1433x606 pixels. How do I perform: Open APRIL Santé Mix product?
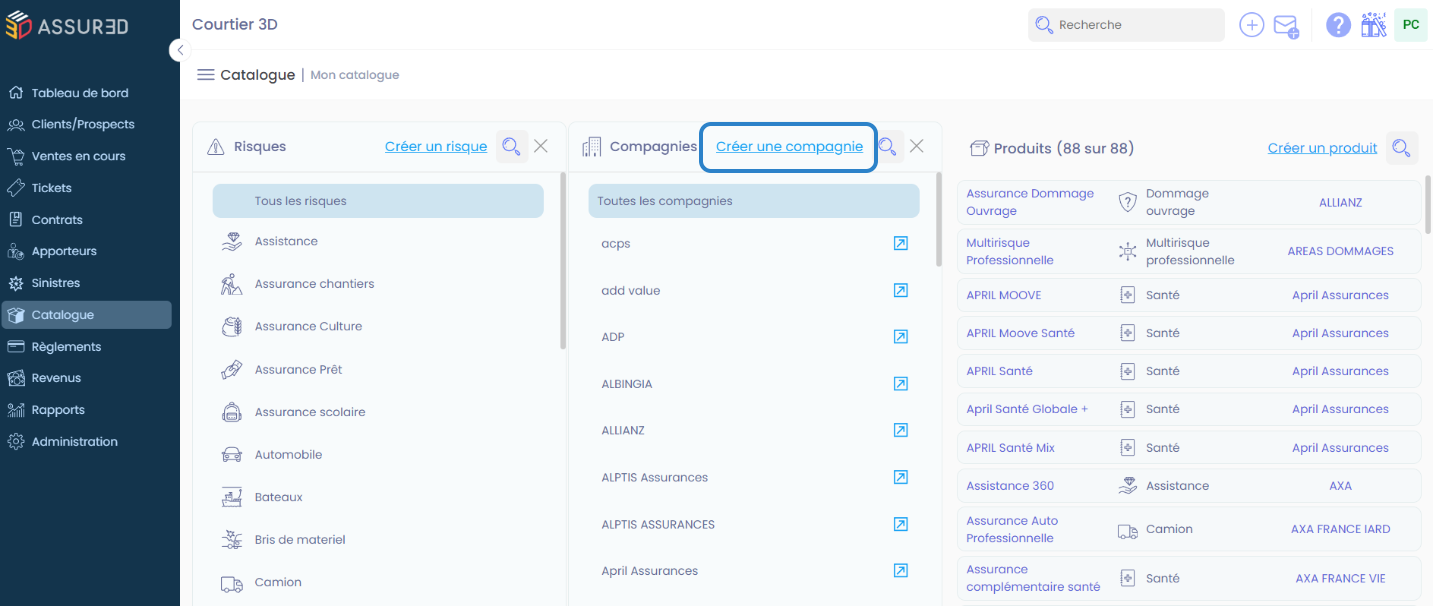tap(1010, 448)
